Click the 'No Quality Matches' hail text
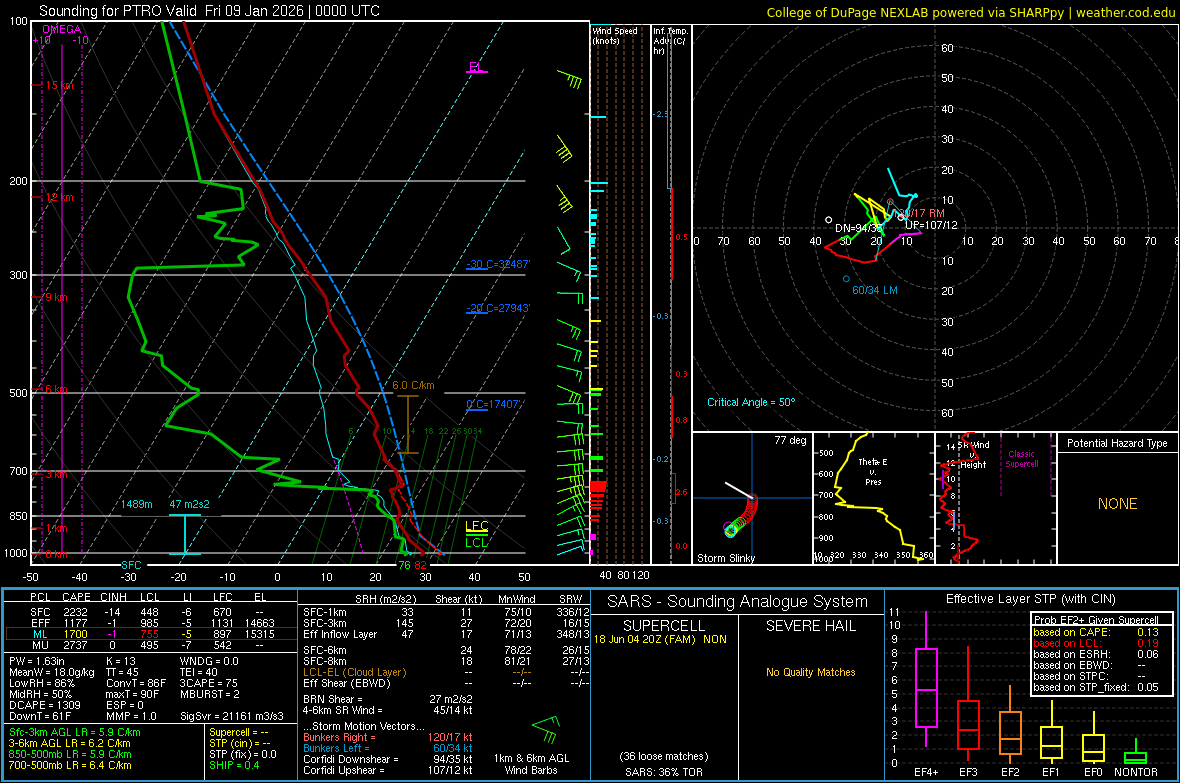1180x783 pixels. pos(810,672)
